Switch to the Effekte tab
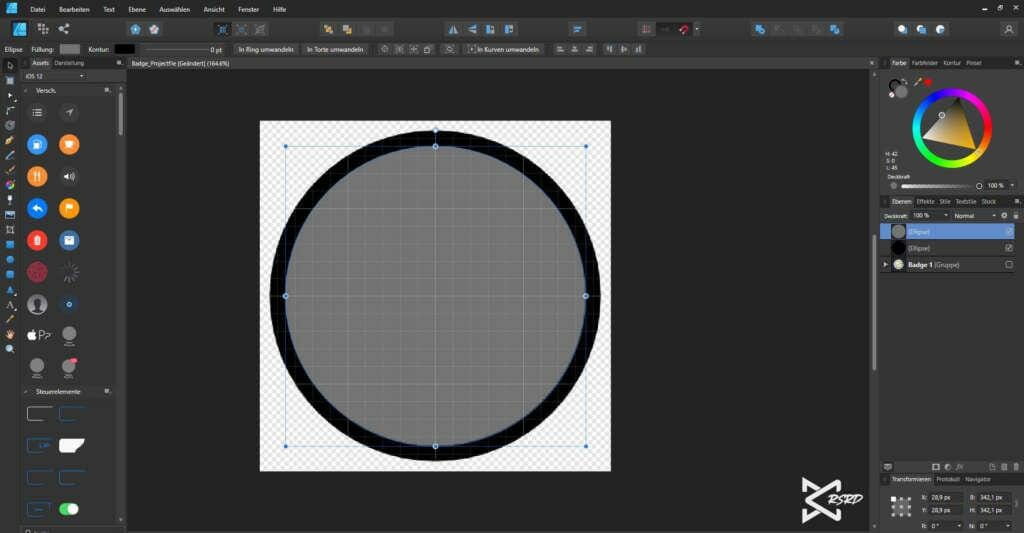1024x533 pixels. point(925,201)
